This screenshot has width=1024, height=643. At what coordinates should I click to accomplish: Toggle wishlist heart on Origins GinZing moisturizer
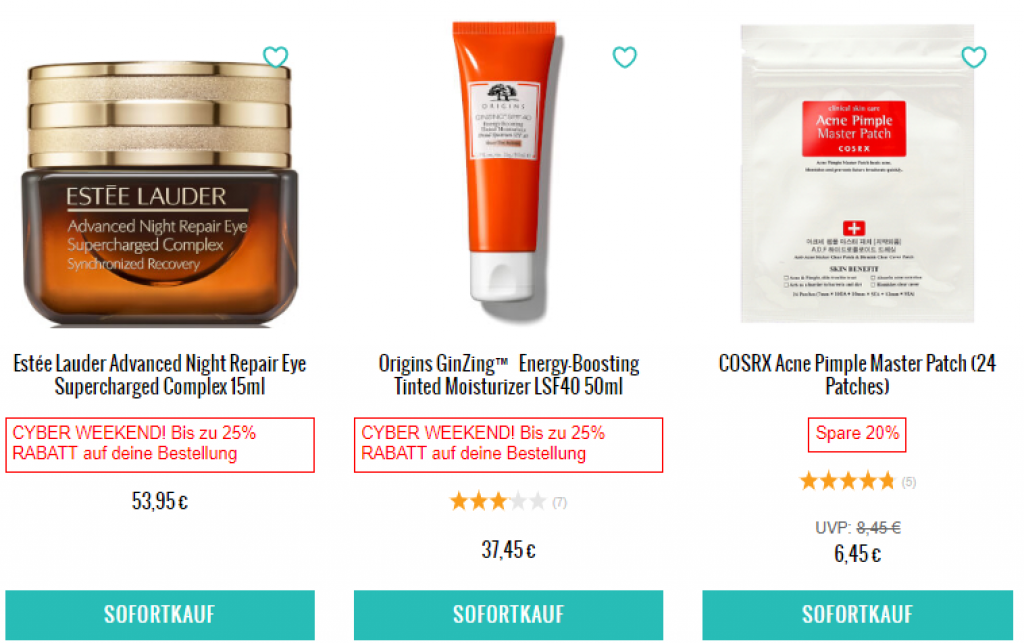(624, 57)
